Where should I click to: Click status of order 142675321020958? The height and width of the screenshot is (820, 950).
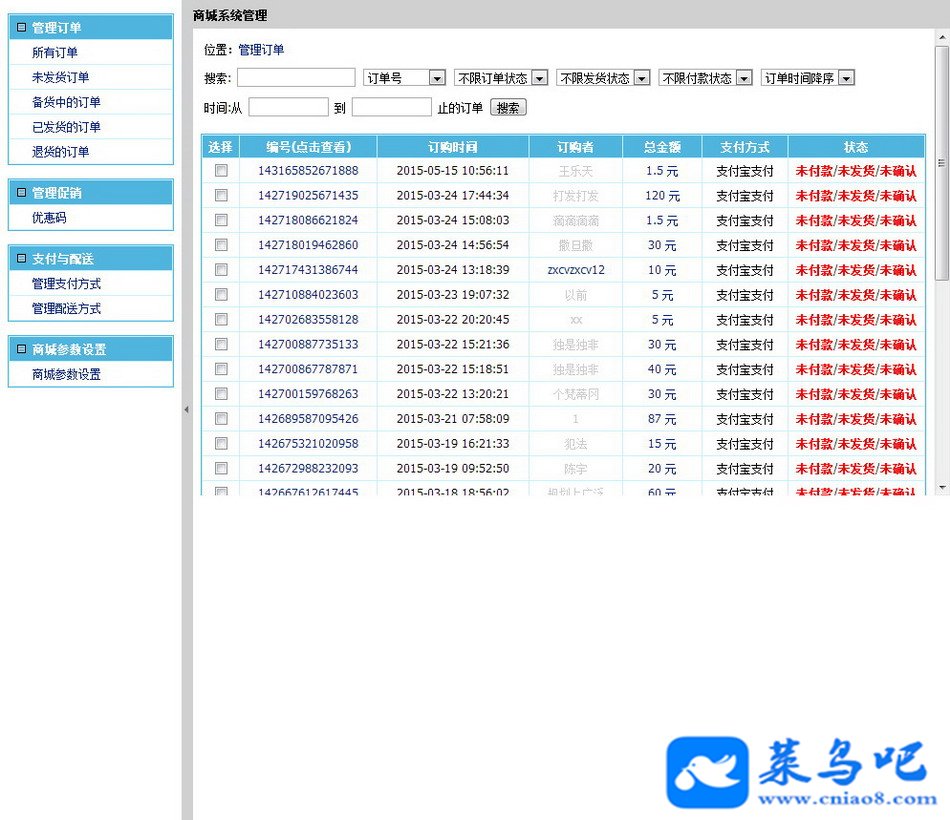click(x=855, y=444)
